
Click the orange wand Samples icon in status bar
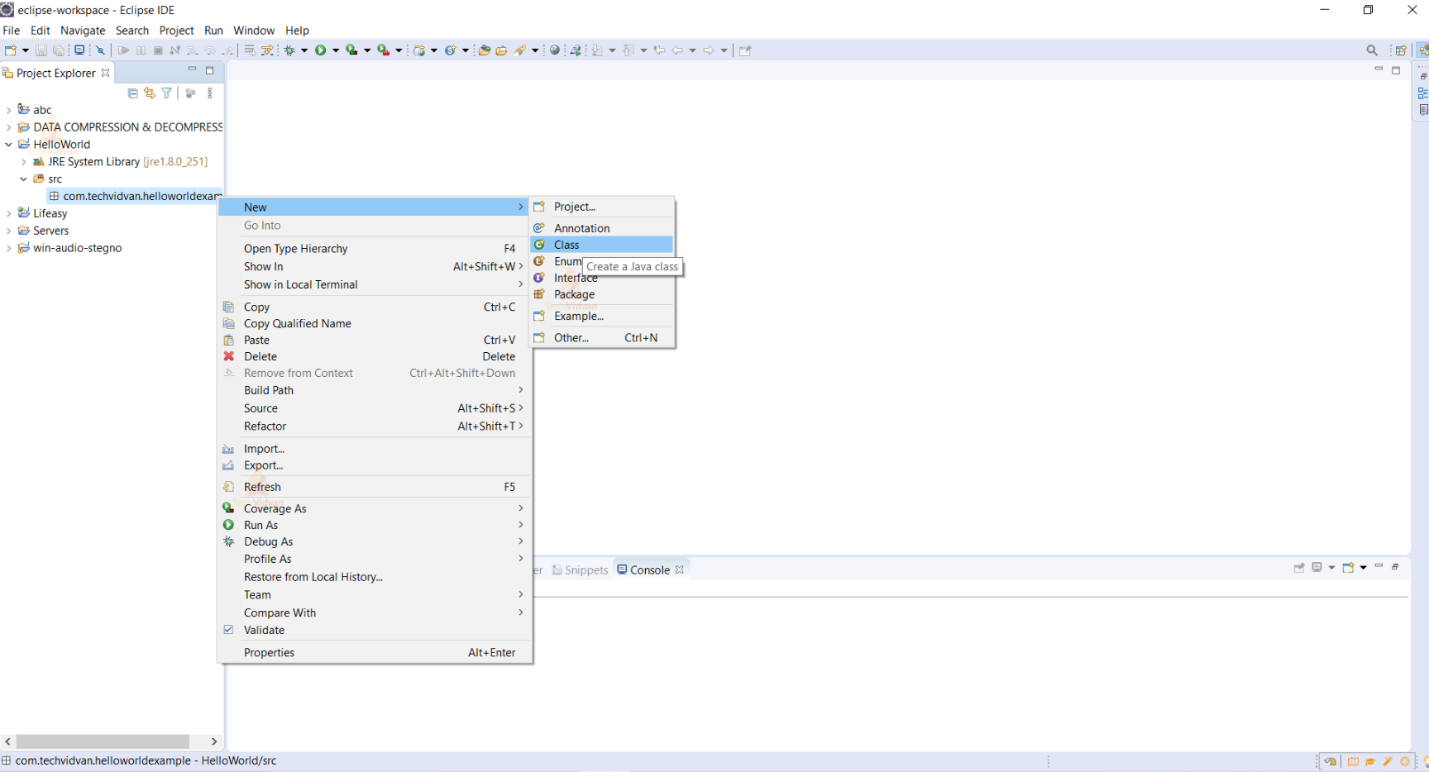[x=1388, y=761]
